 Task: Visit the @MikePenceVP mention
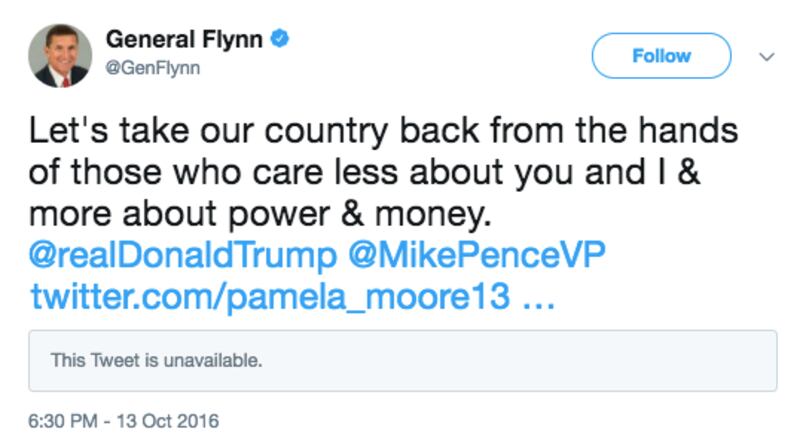[x=475, y=255]
